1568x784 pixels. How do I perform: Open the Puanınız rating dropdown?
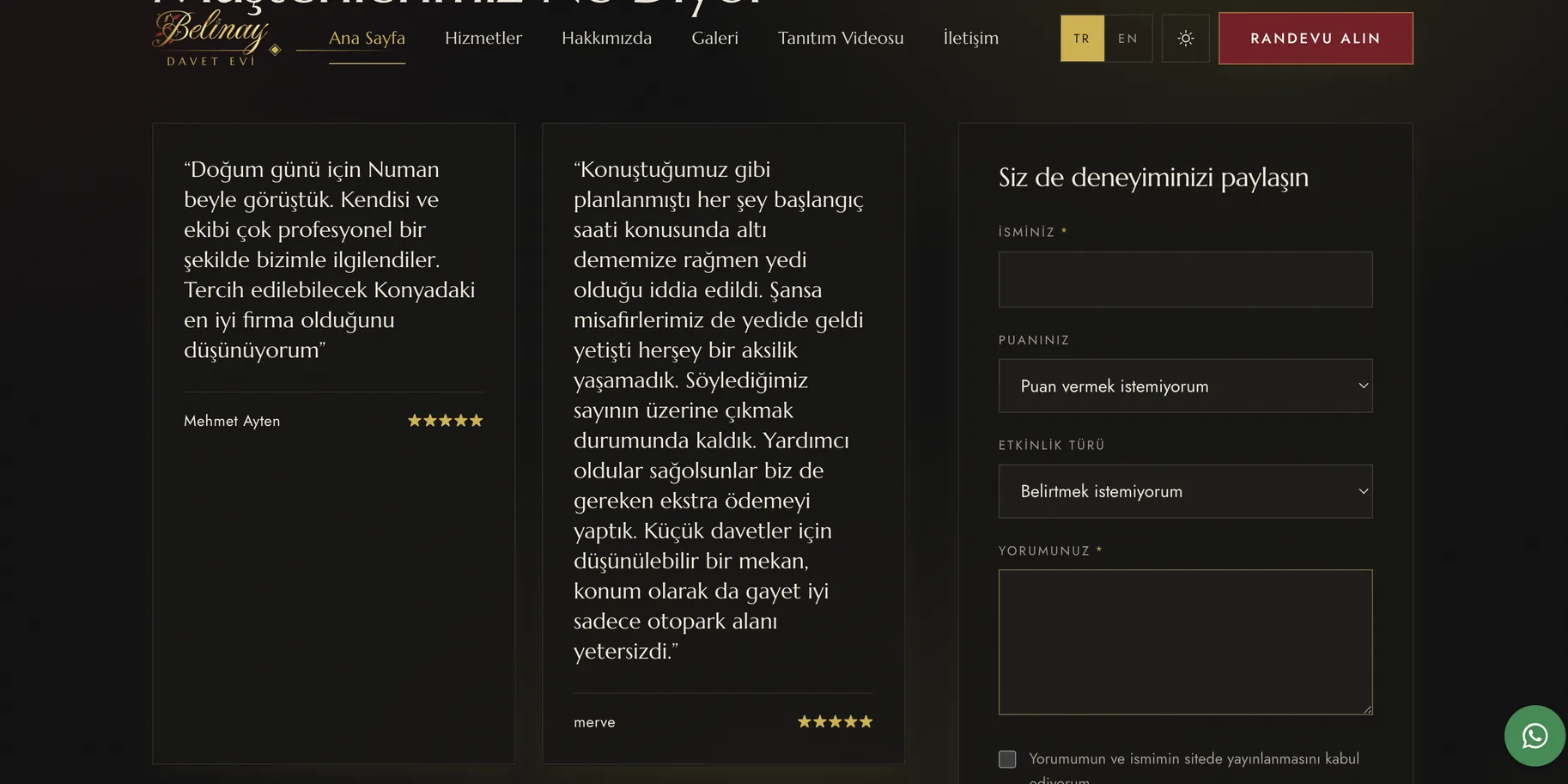pos(1185,386)
